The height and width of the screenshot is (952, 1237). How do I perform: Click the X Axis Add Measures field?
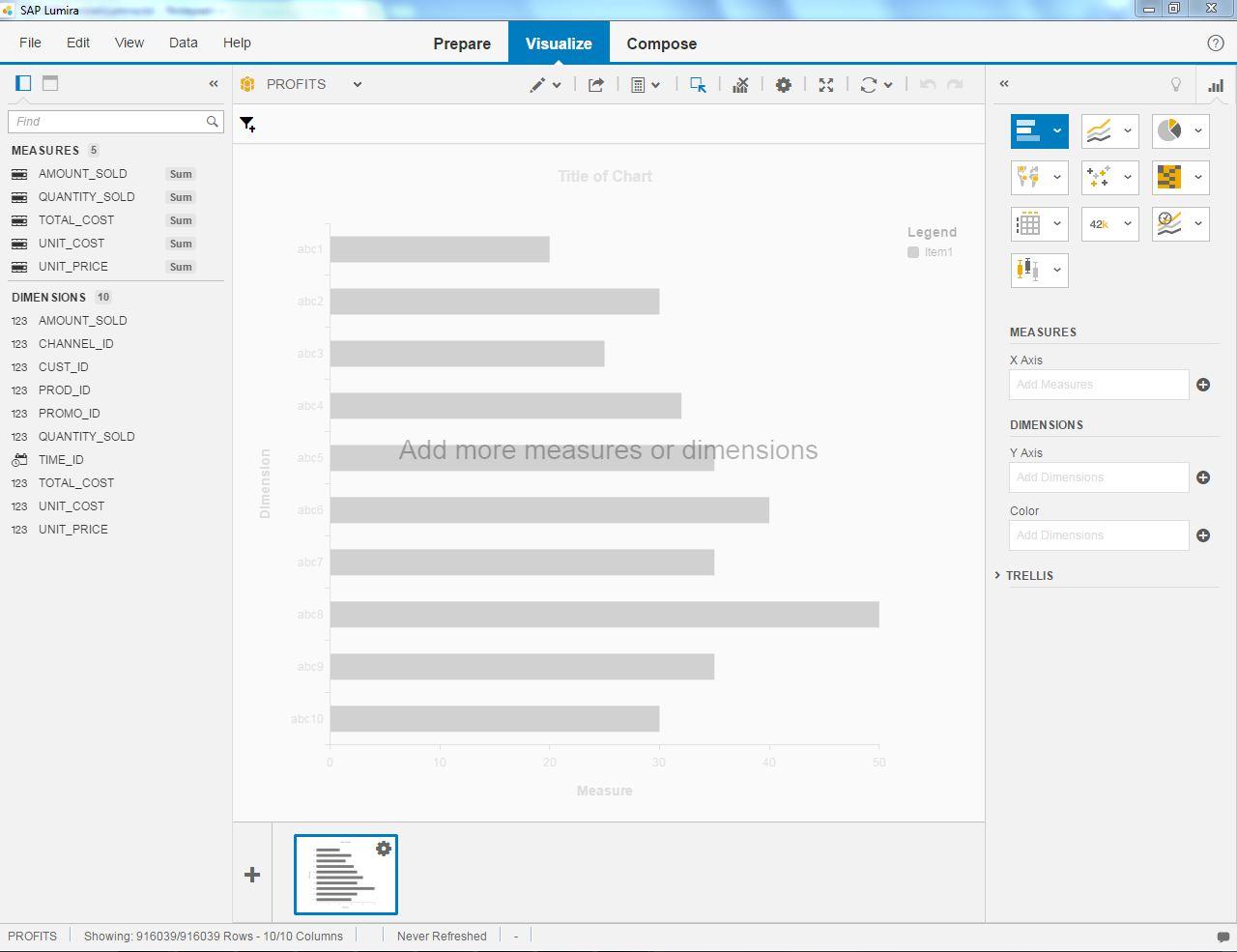1099,385
